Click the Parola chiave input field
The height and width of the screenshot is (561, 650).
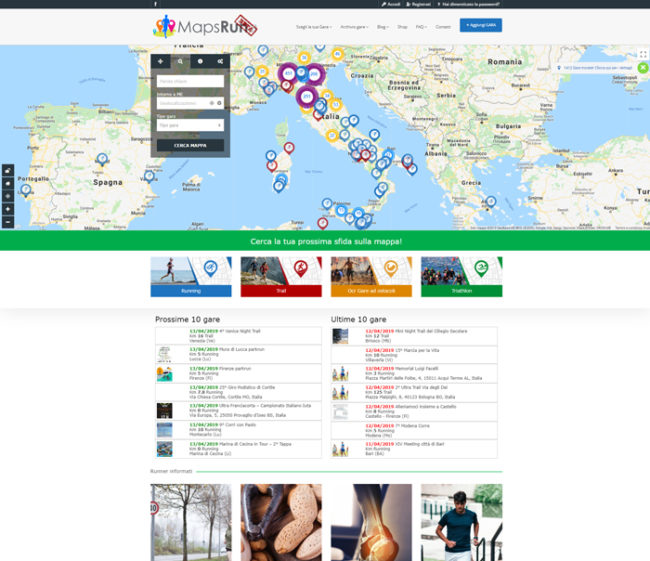click(190, 81)
